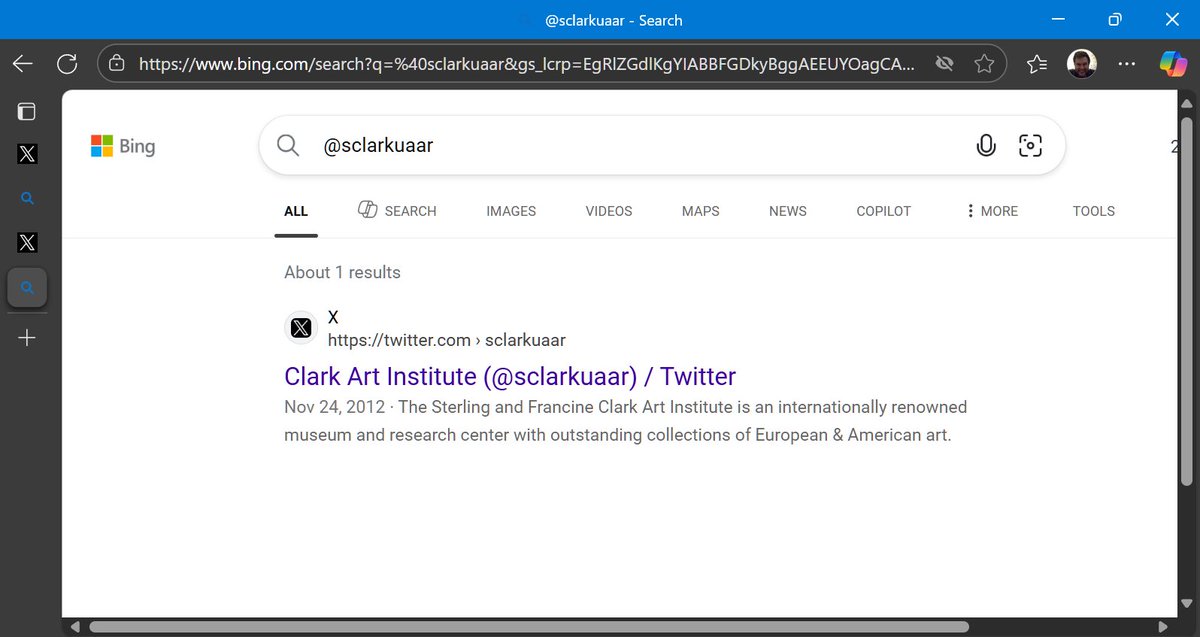This screenshot has width=1200, height=637.
Task: Select the active search vertical tab
Action: point(27,288)
